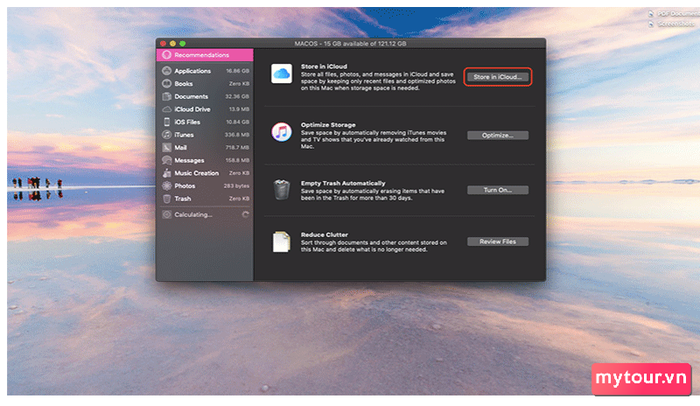Open the iOS Files sidebar category
Image resolution: width=700 pixels, height=406 pixels.
205,122
